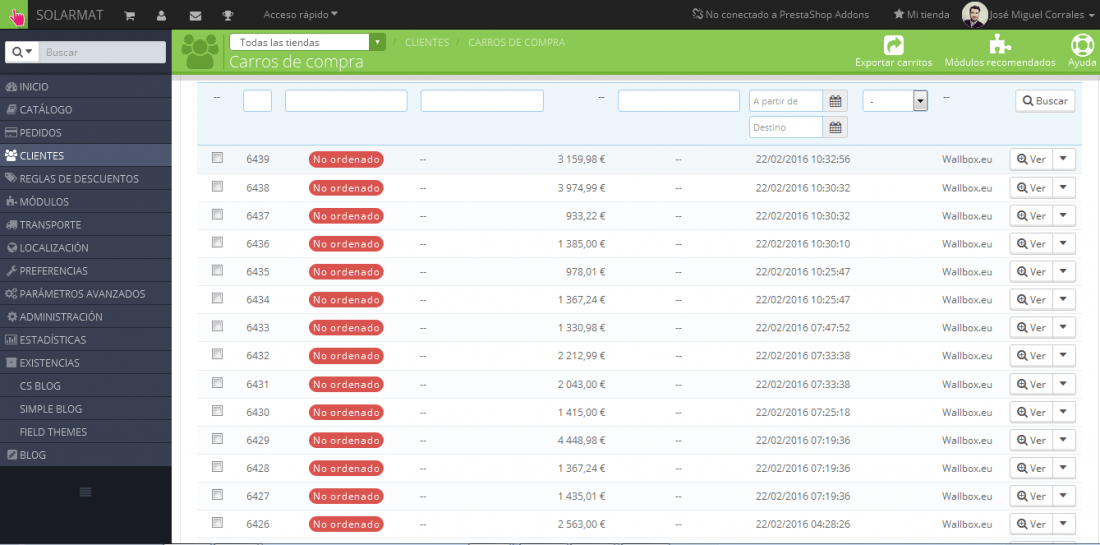Open the search type magnifier dropdown

pyautogui.click(x=22, y=53)
